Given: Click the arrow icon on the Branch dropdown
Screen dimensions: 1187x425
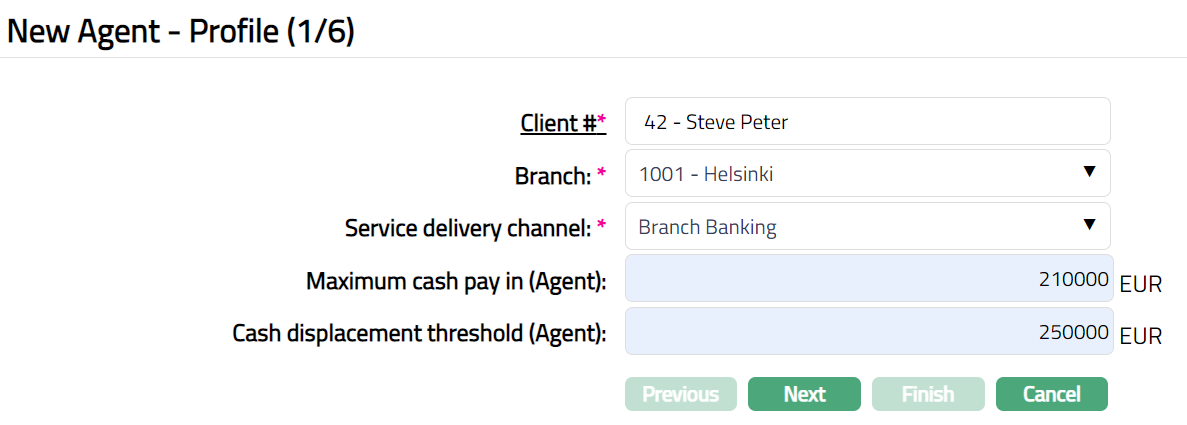Looking at the screenshot, I should [x=1090, y=173].
